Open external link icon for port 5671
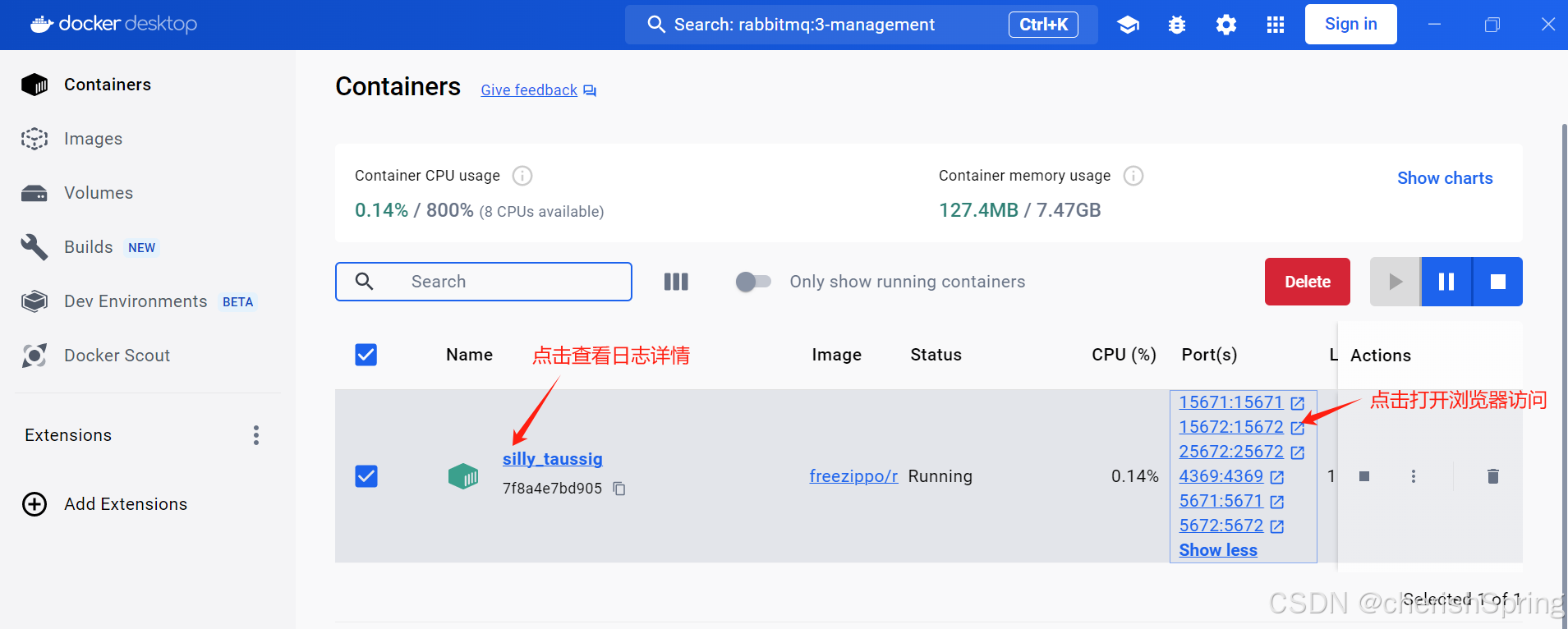 point(1277,502)
